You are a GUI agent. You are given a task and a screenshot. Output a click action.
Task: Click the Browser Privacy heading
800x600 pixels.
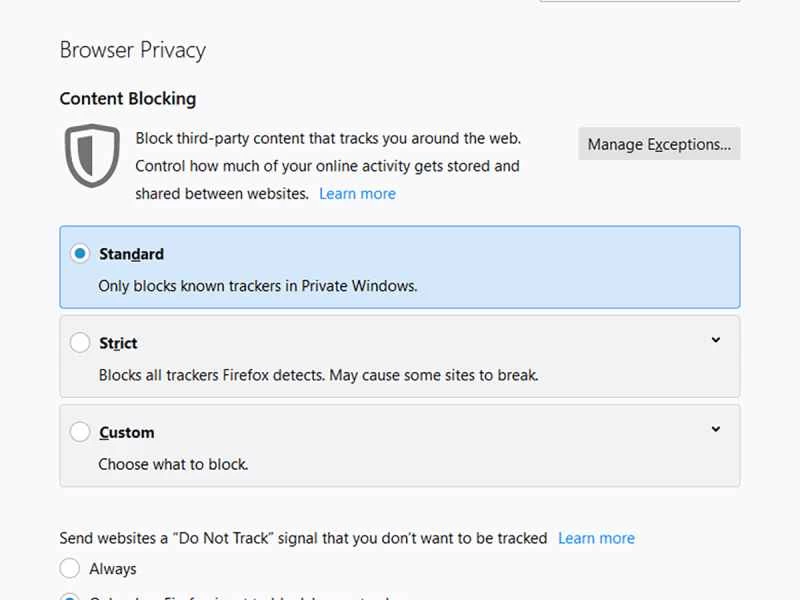132,49
